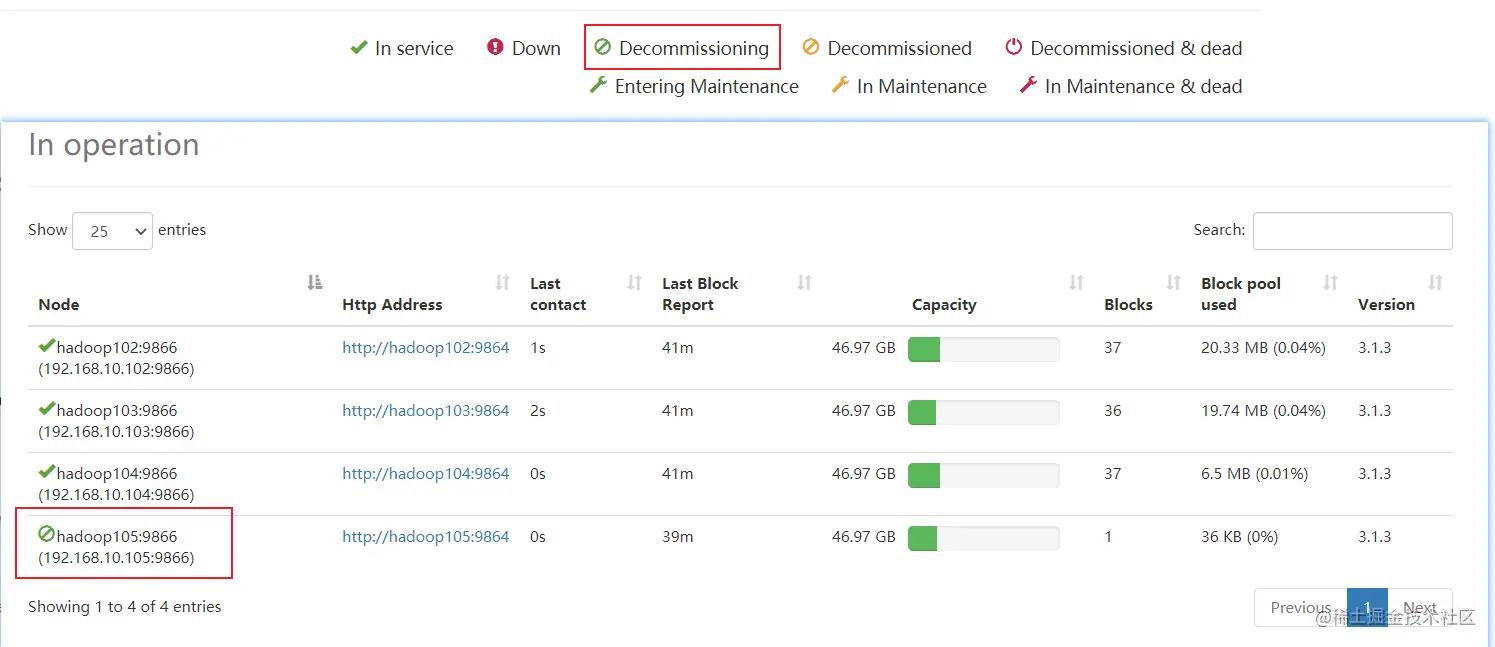Open the http://hadoop105:9864 link

pyautogui.click(x=426, y=537)
